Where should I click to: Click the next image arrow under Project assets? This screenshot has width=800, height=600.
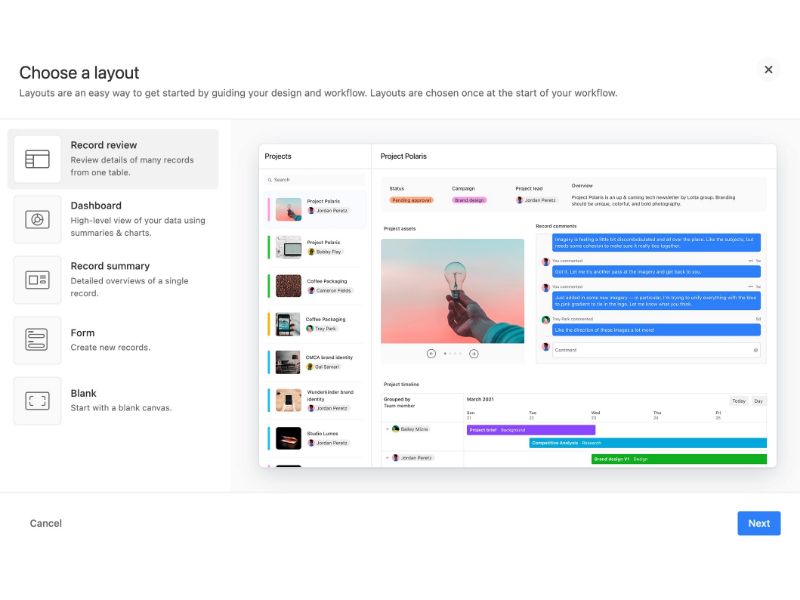(x=474, y=353)
